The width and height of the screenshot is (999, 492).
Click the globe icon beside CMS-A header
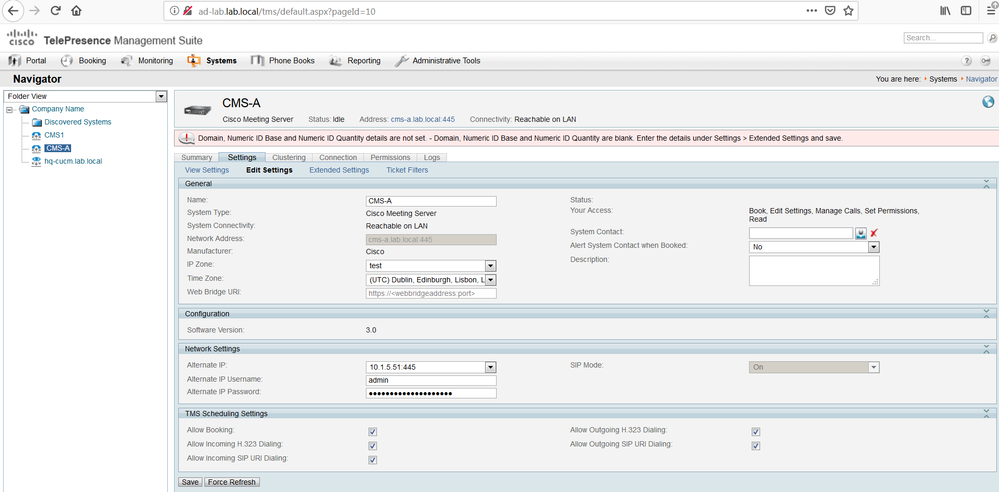click(988, 101)
